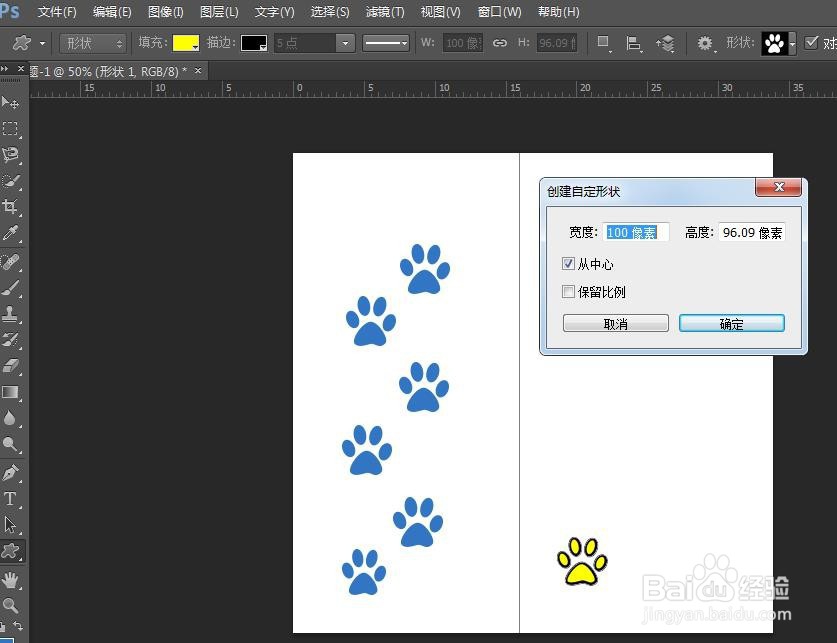
Task: Open the 5点 stroke width dropdown
Action: tap(345, 43)
